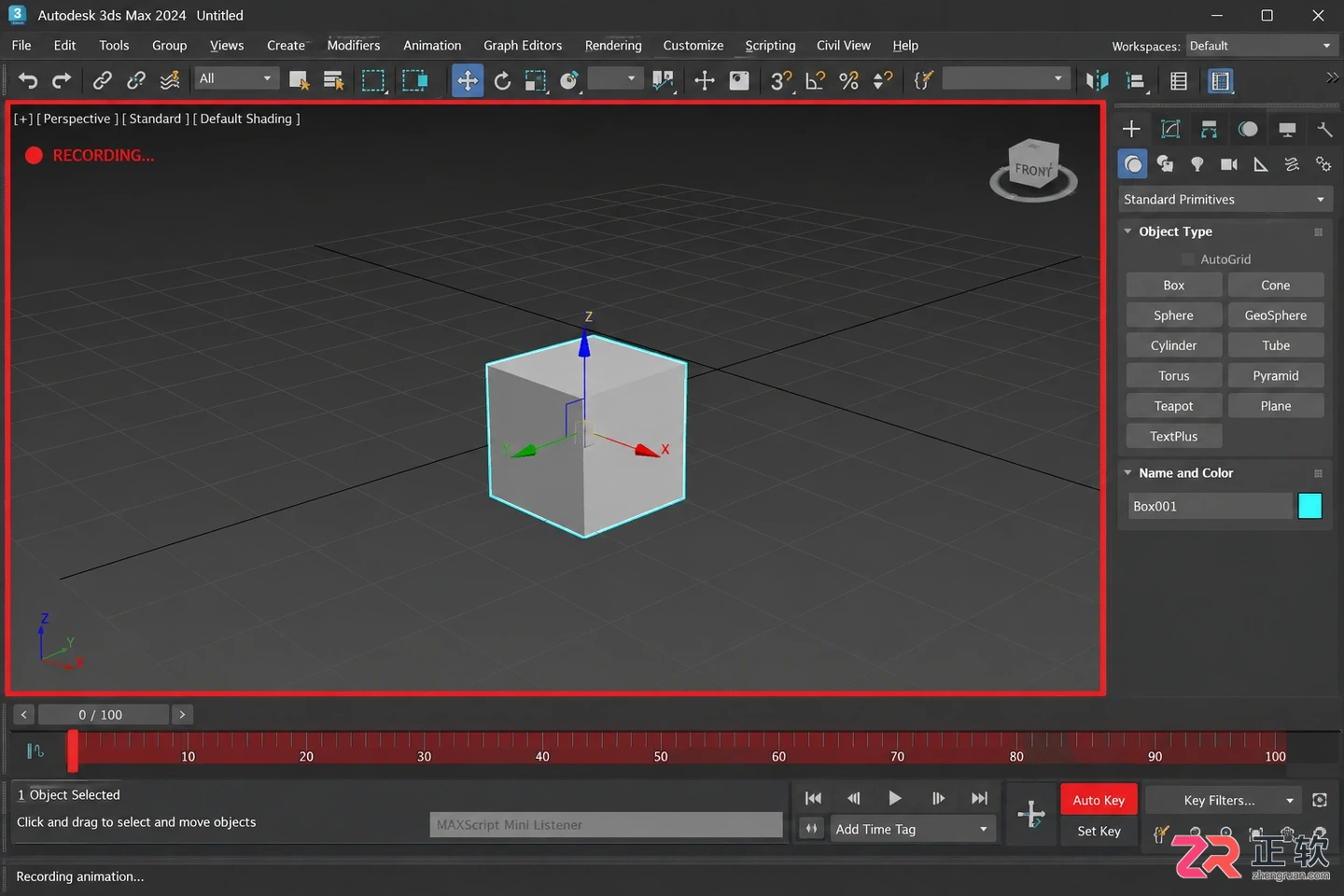Open the Display command panel tab
1344x896 pixels.
[x=1287, y=129]
